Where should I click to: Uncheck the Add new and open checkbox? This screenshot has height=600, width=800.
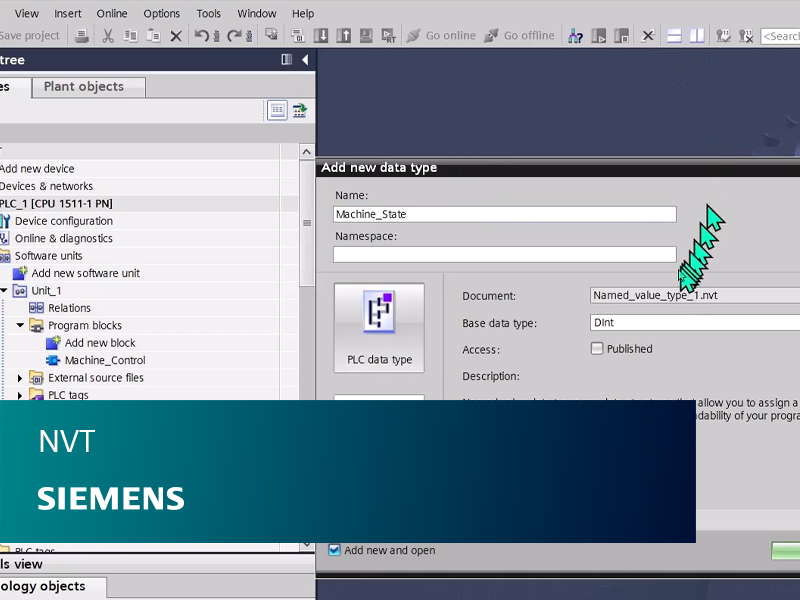334,550
